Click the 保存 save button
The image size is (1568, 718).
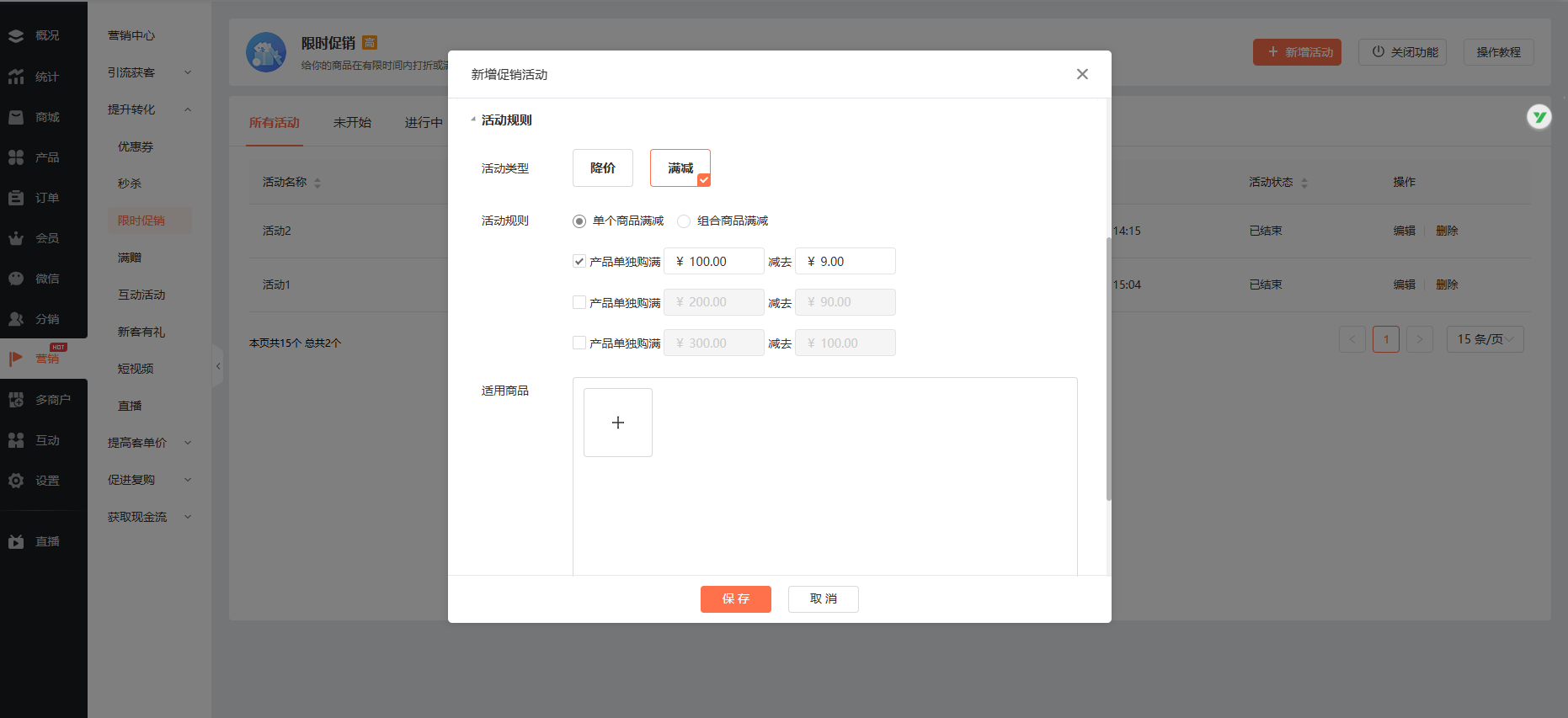coord(735,598)
